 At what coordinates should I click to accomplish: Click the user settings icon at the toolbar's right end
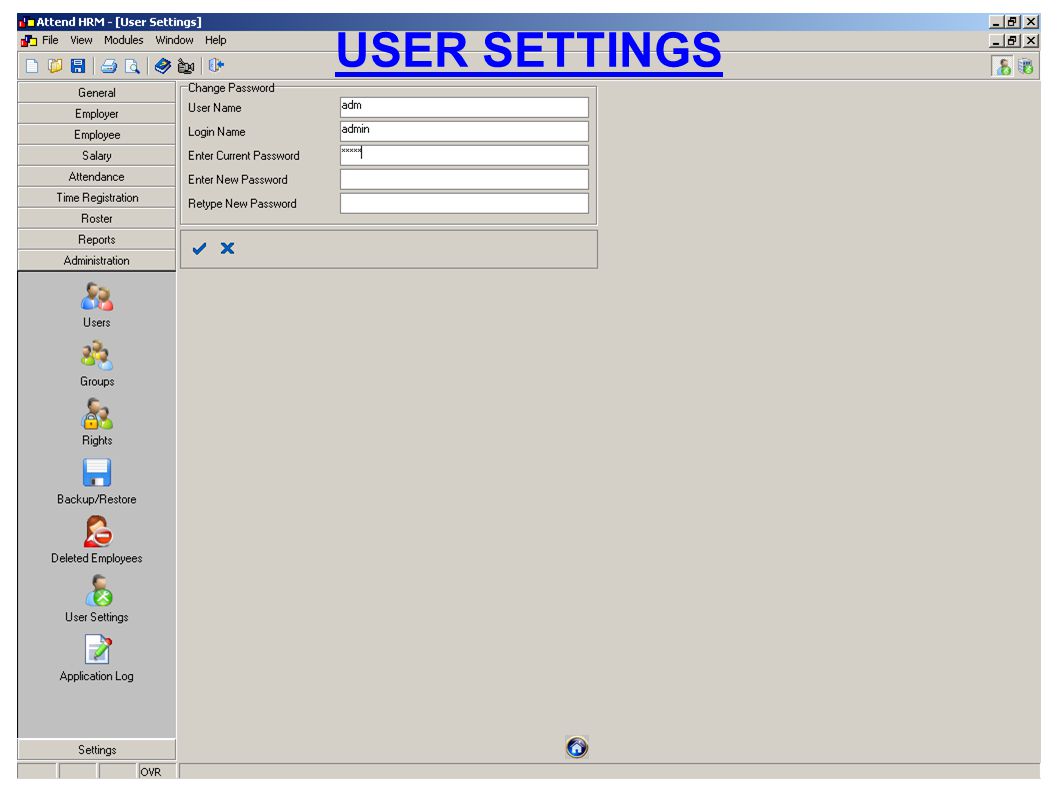(x=1003, y=67)
